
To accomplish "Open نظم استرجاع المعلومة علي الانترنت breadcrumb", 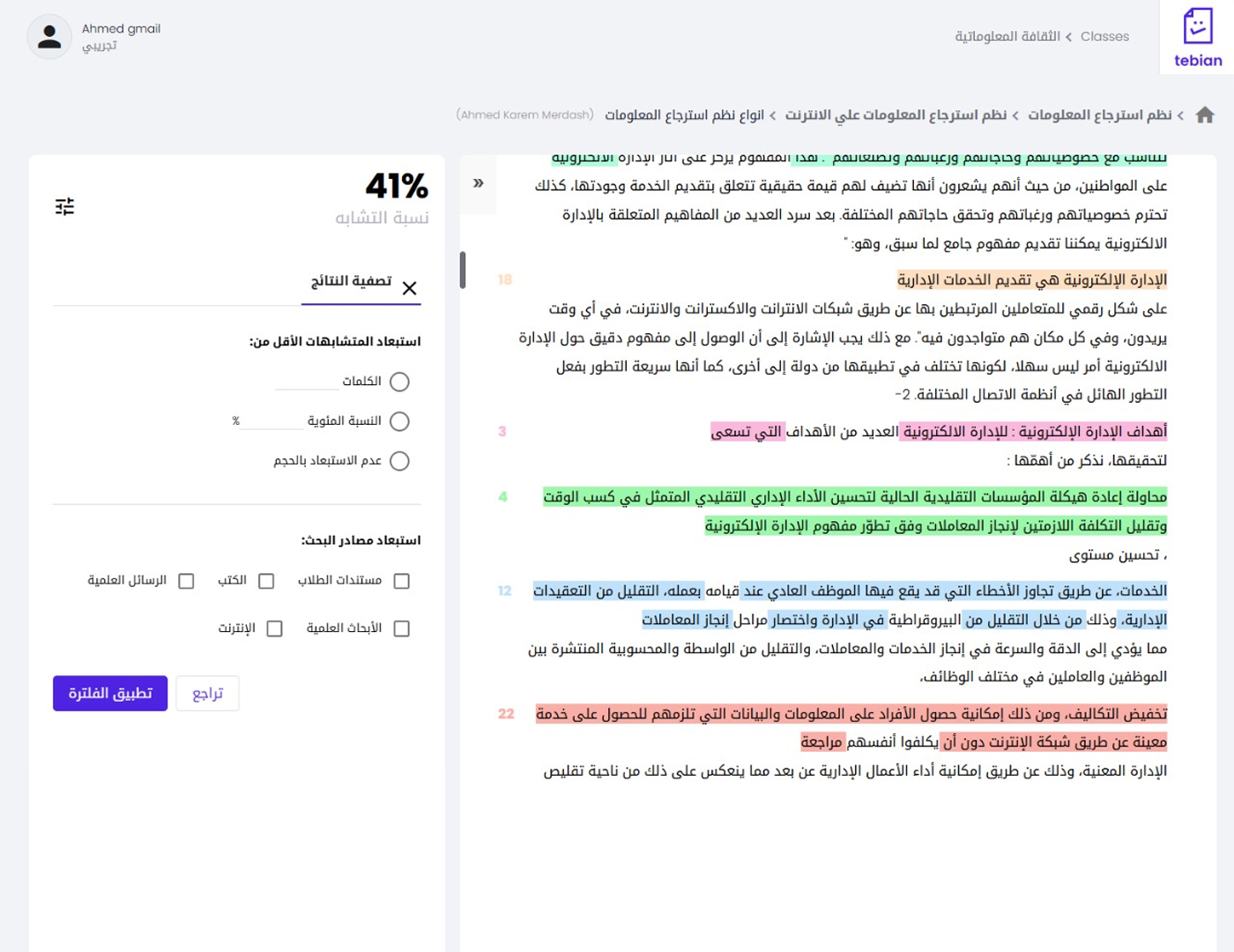I will tap(896, 115).
